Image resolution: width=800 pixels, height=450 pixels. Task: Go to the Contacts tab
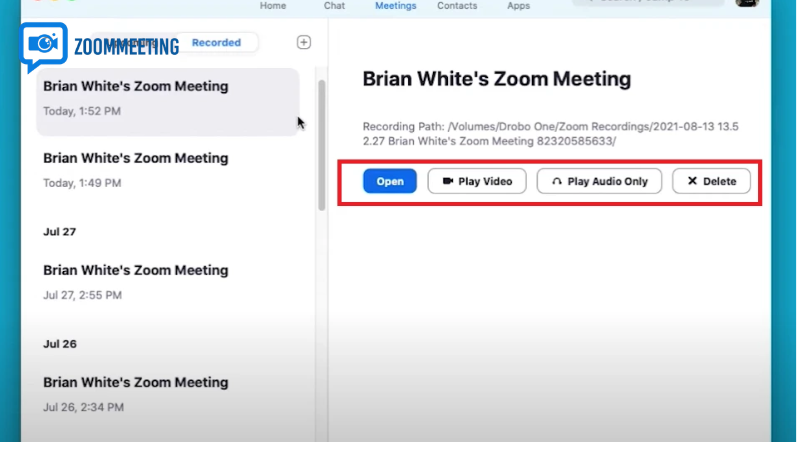click(457, 6)
